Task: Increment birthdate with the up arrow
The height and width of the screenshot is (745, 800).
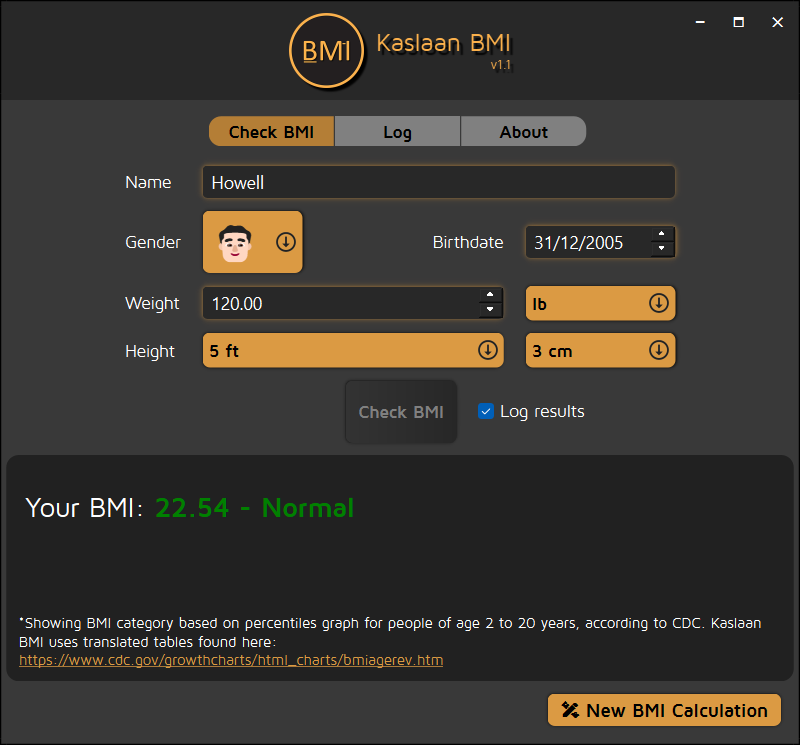Action: coord(662,234)
